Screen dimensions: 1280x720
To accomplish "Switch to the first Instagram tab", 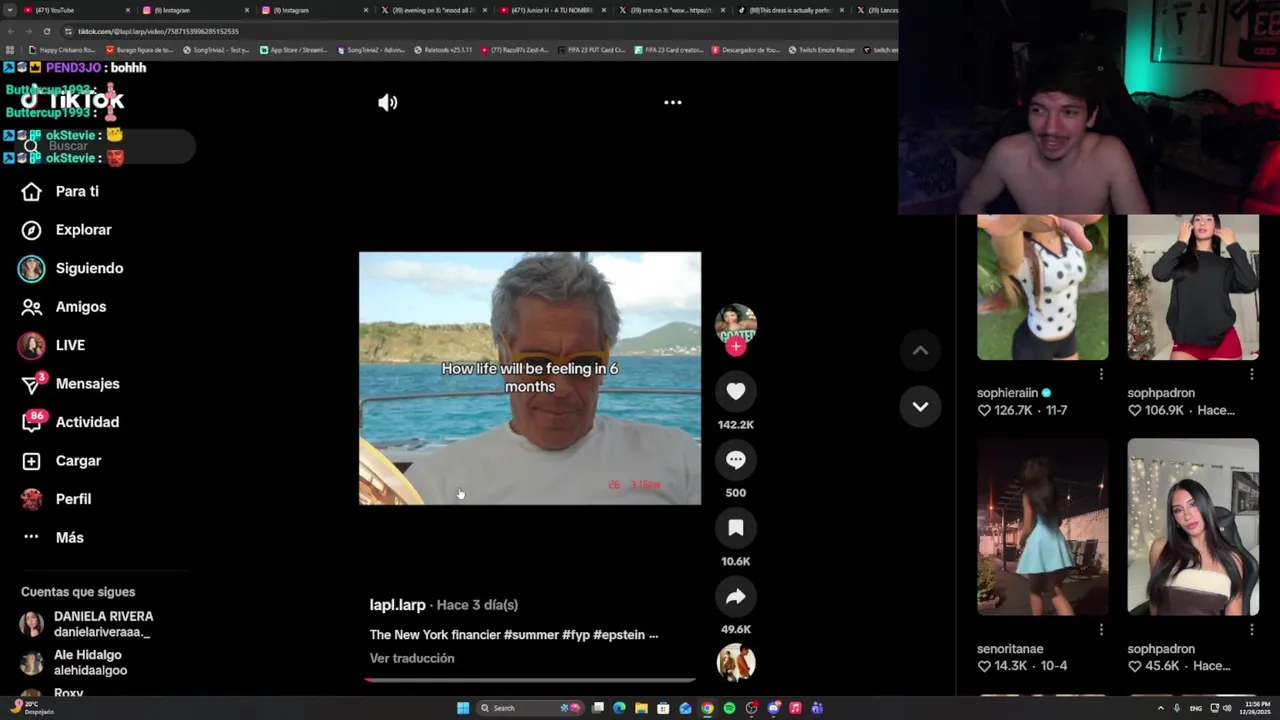I will click(195, 10).
